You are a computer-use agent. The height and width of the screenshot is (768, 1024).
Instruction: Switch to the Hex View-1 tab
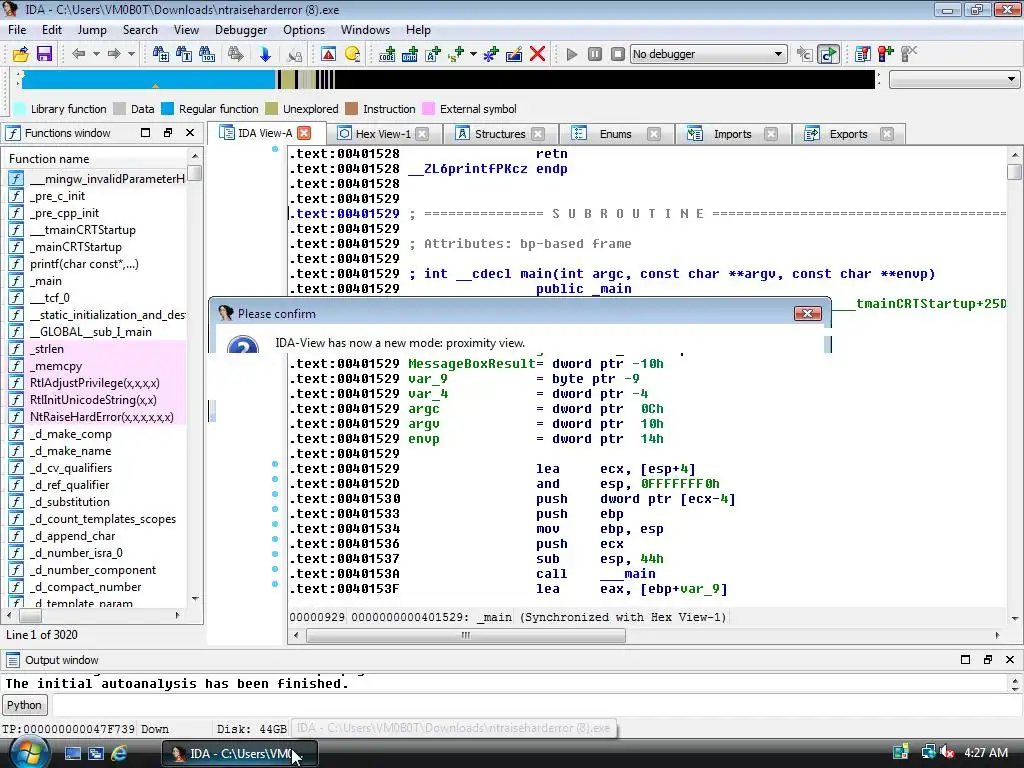tap(383, 134)
